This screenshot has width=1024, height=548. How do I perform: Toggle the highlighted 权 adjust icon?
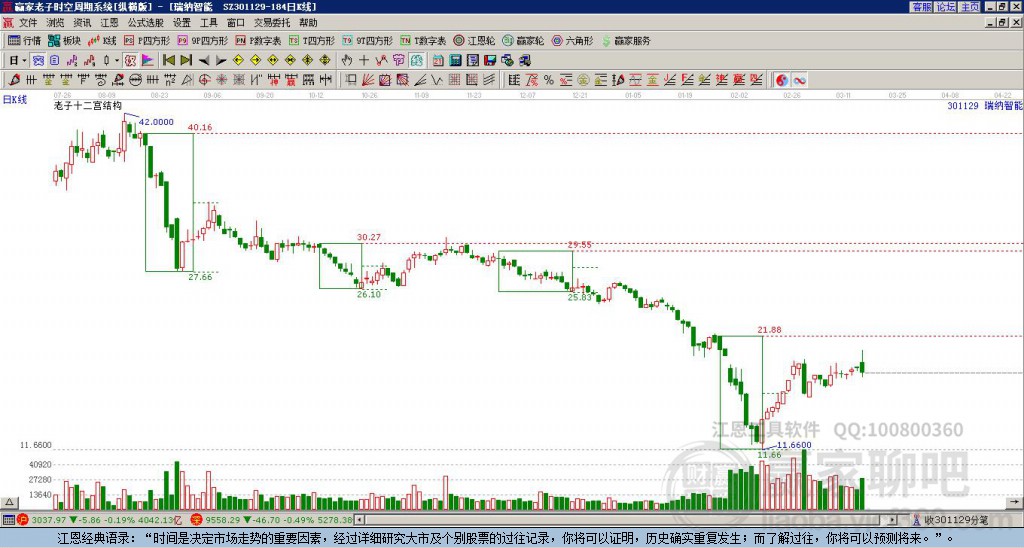click(x=130, y=61)
